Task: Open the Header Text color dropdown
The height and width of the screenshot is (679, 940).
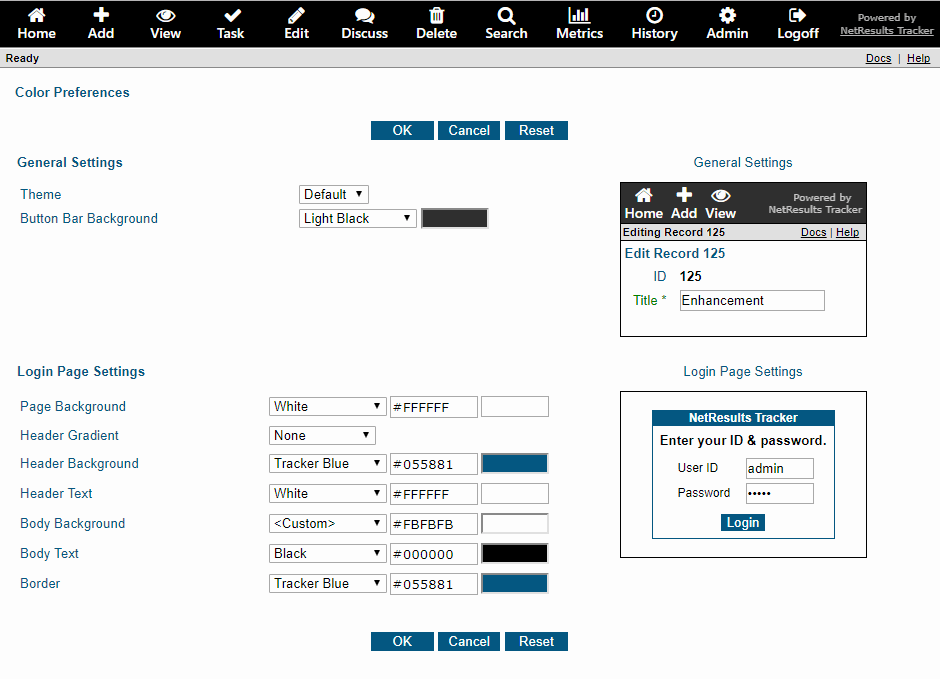Action: [327, 493]
